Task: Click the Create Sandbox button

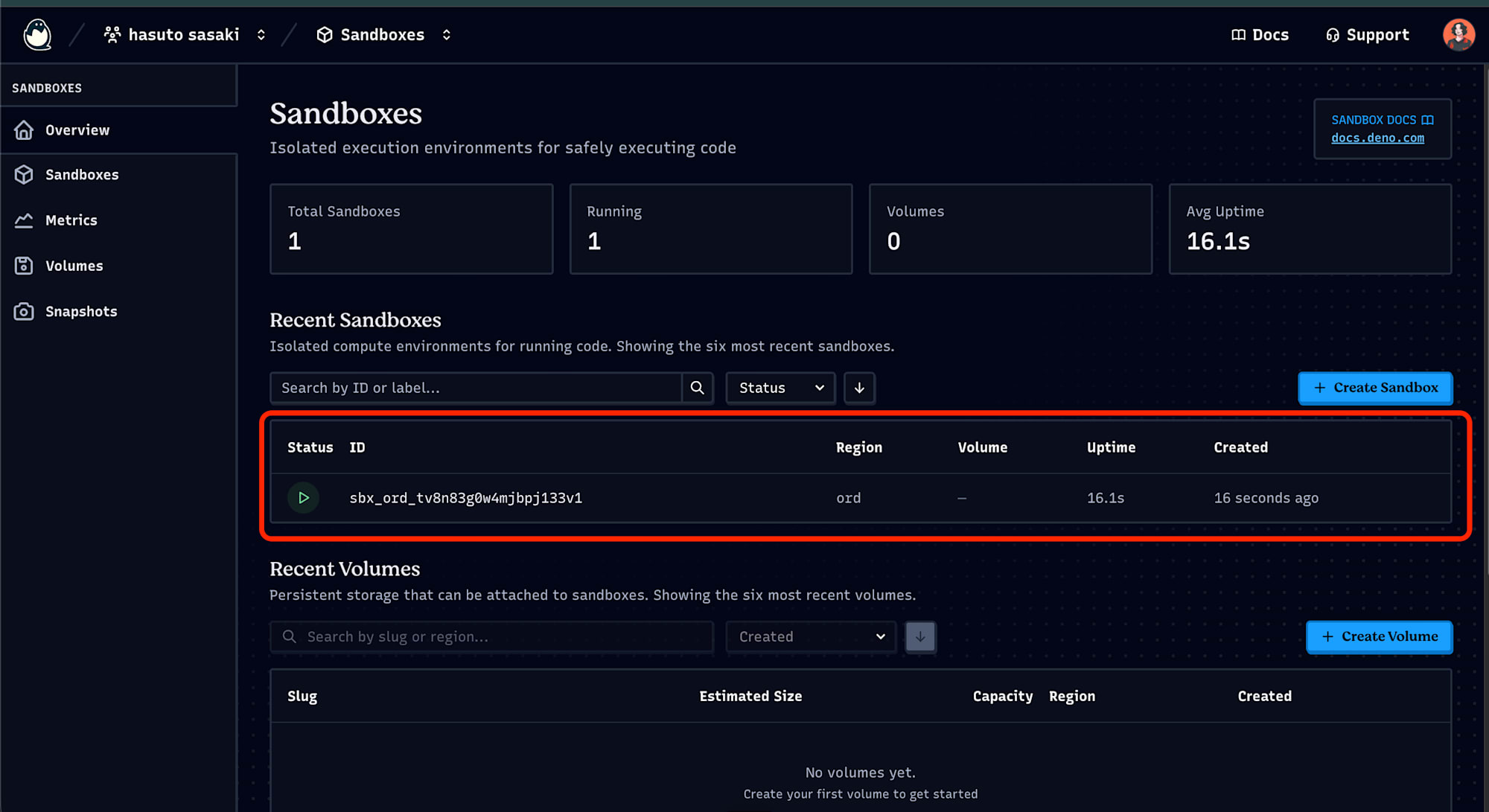Action: pos(1375,388)
